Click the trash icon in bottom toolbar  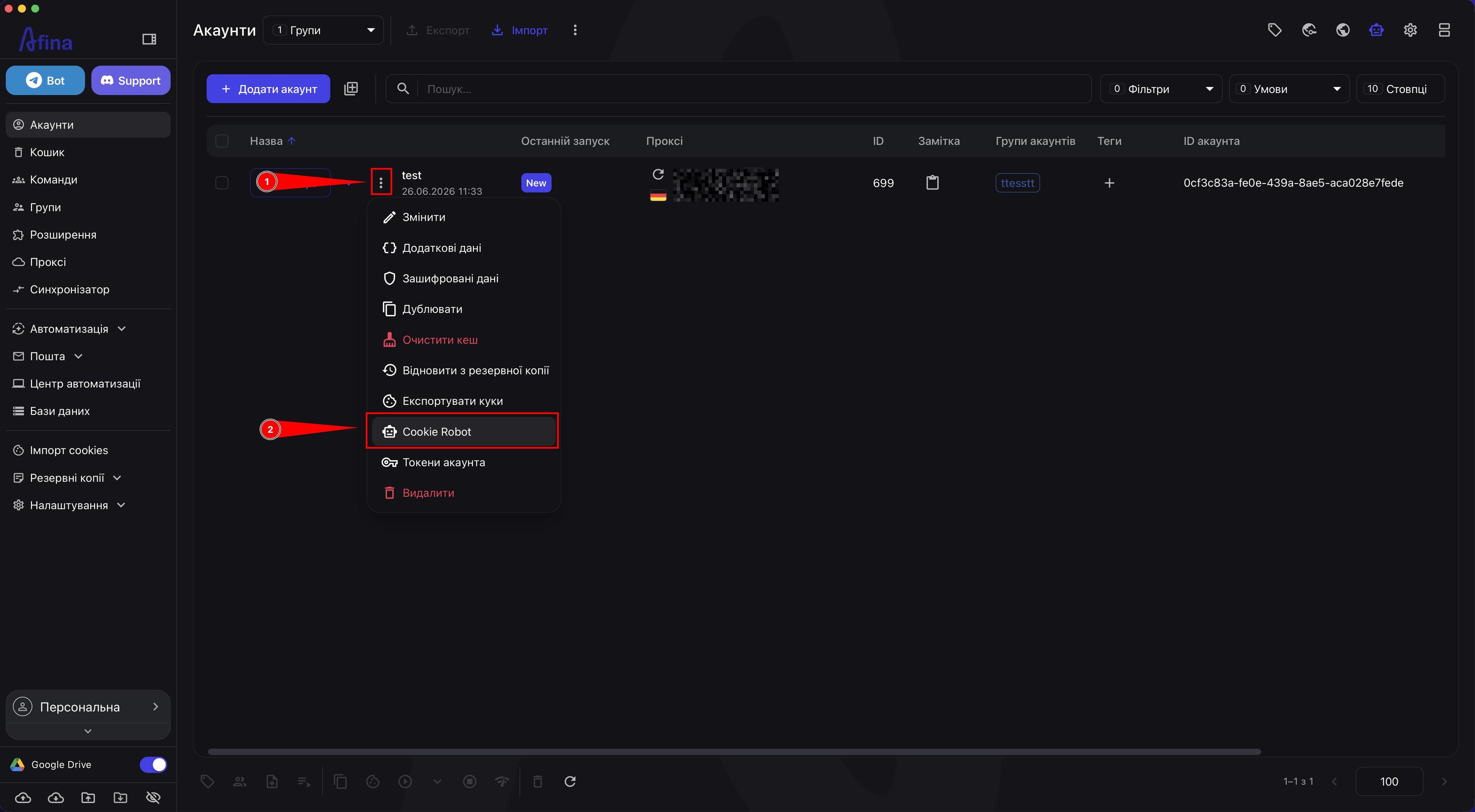[537, 781]
